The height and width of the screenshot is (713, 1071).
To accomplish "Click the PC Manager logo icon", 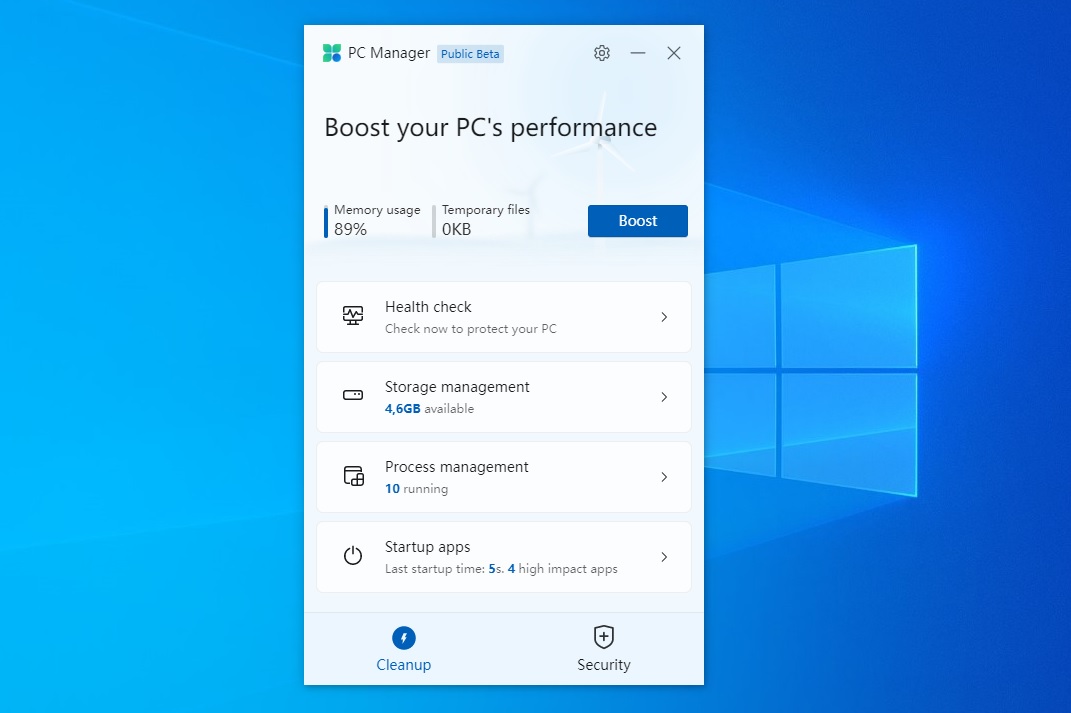I will coord(331,53).
